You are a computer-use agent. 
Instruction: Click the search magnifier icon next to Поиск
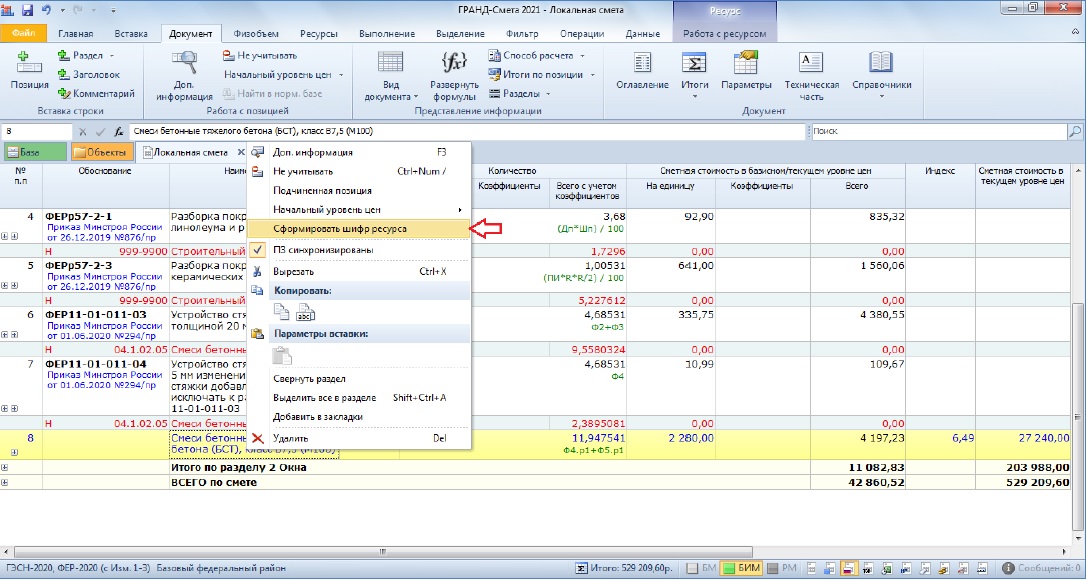(1074, 131)
